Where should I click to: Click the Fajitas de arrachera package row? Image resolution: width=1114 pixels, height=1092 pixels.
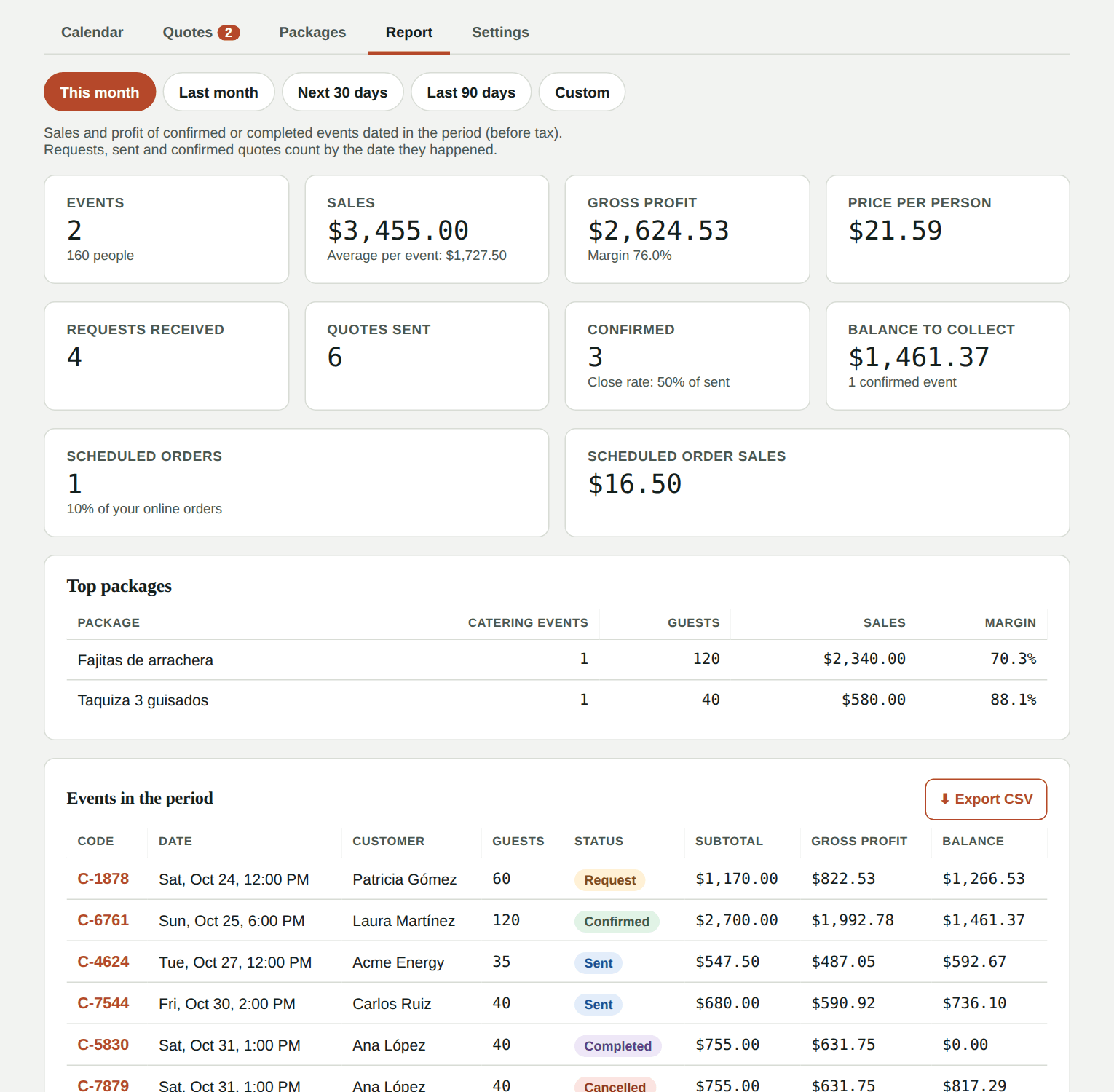coord(557,660)
